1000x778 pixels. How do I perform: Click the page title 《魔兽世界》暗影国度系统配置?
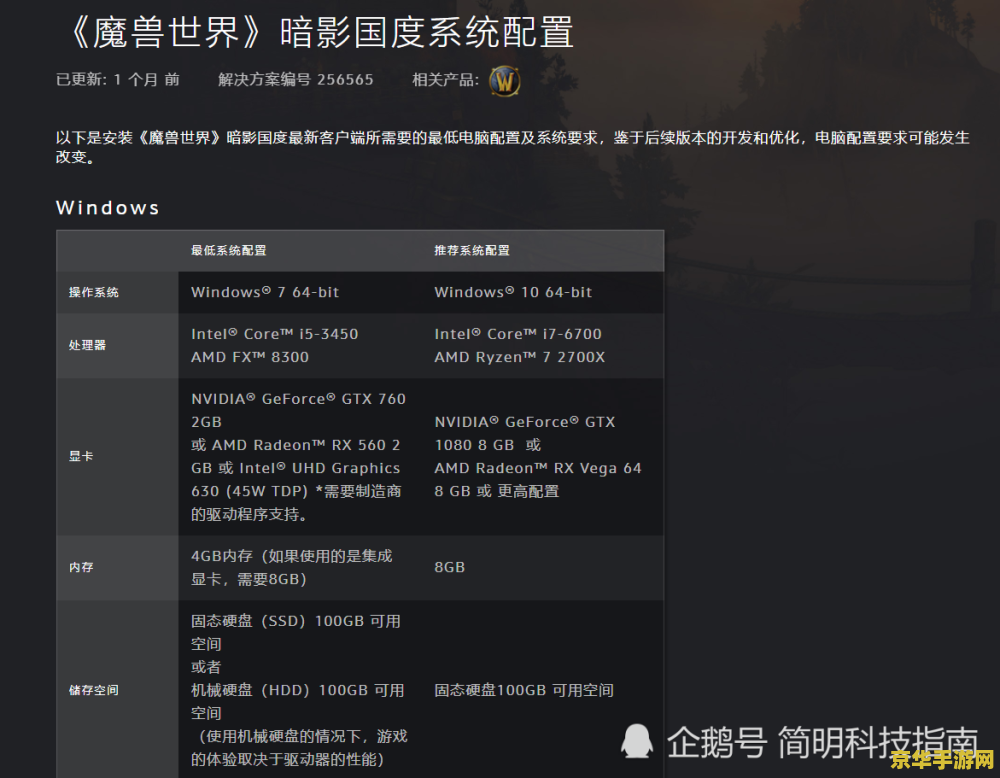(319, 33)
